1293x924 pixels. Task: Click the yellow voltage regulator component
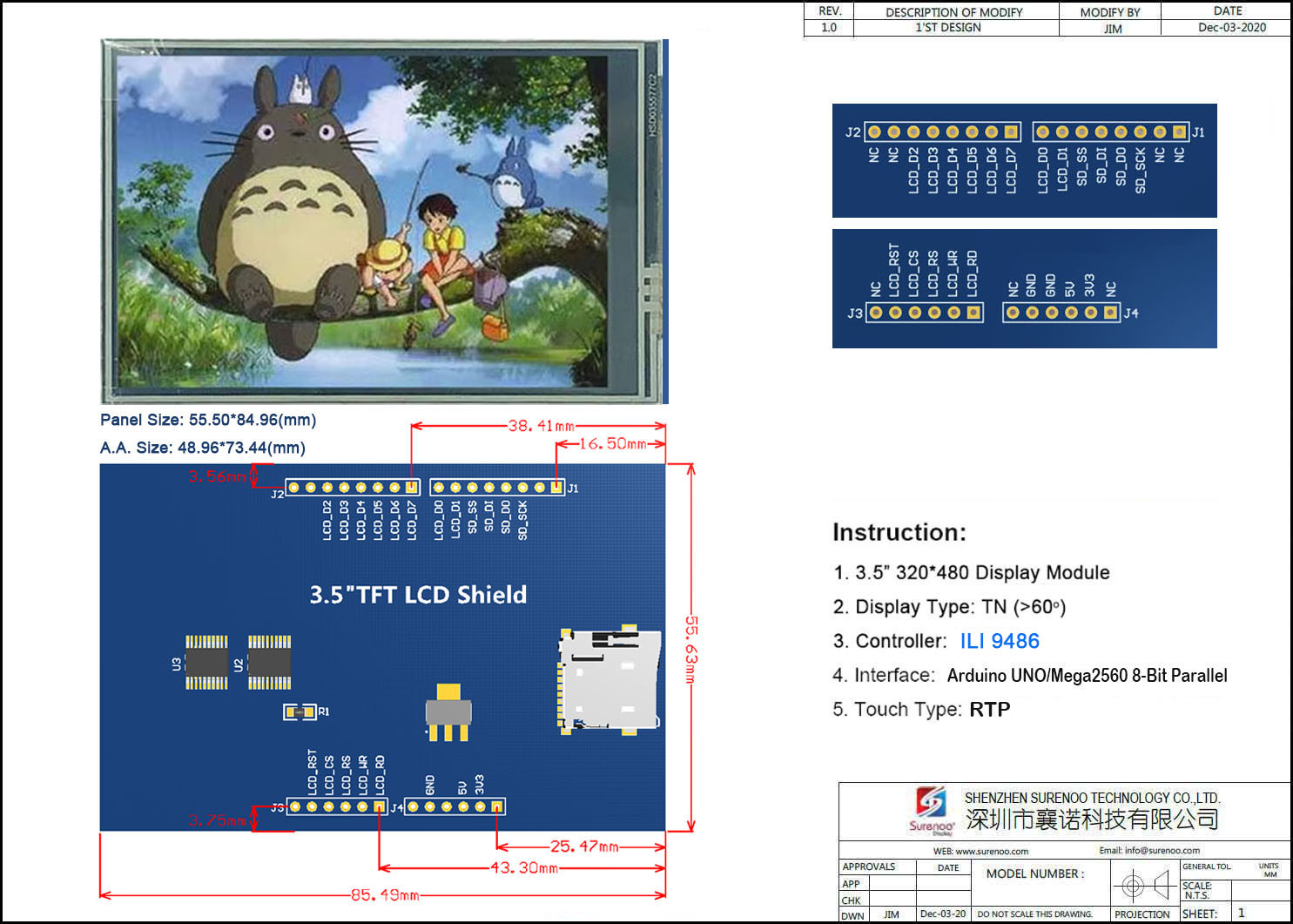[448, 712]
